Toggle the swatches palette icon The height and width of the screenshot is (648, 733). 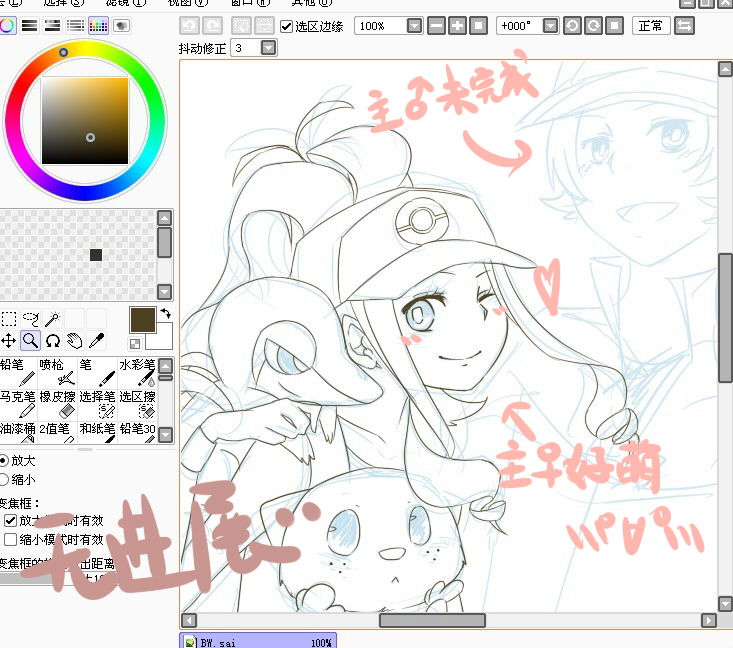coord(98,26)
